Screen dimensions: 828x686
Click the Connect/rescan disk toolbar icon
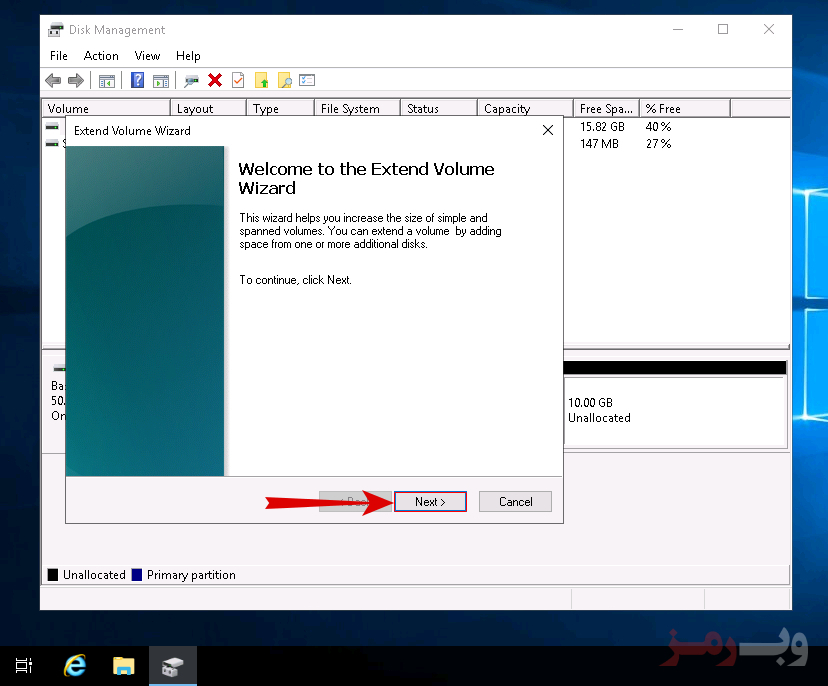pos(191,81)
